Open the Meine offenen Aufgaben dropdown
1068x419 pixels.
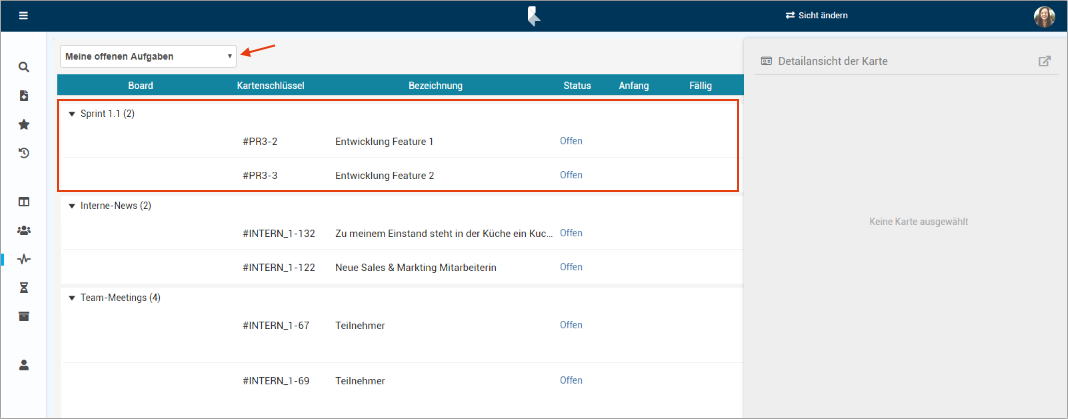click(148, 56)
